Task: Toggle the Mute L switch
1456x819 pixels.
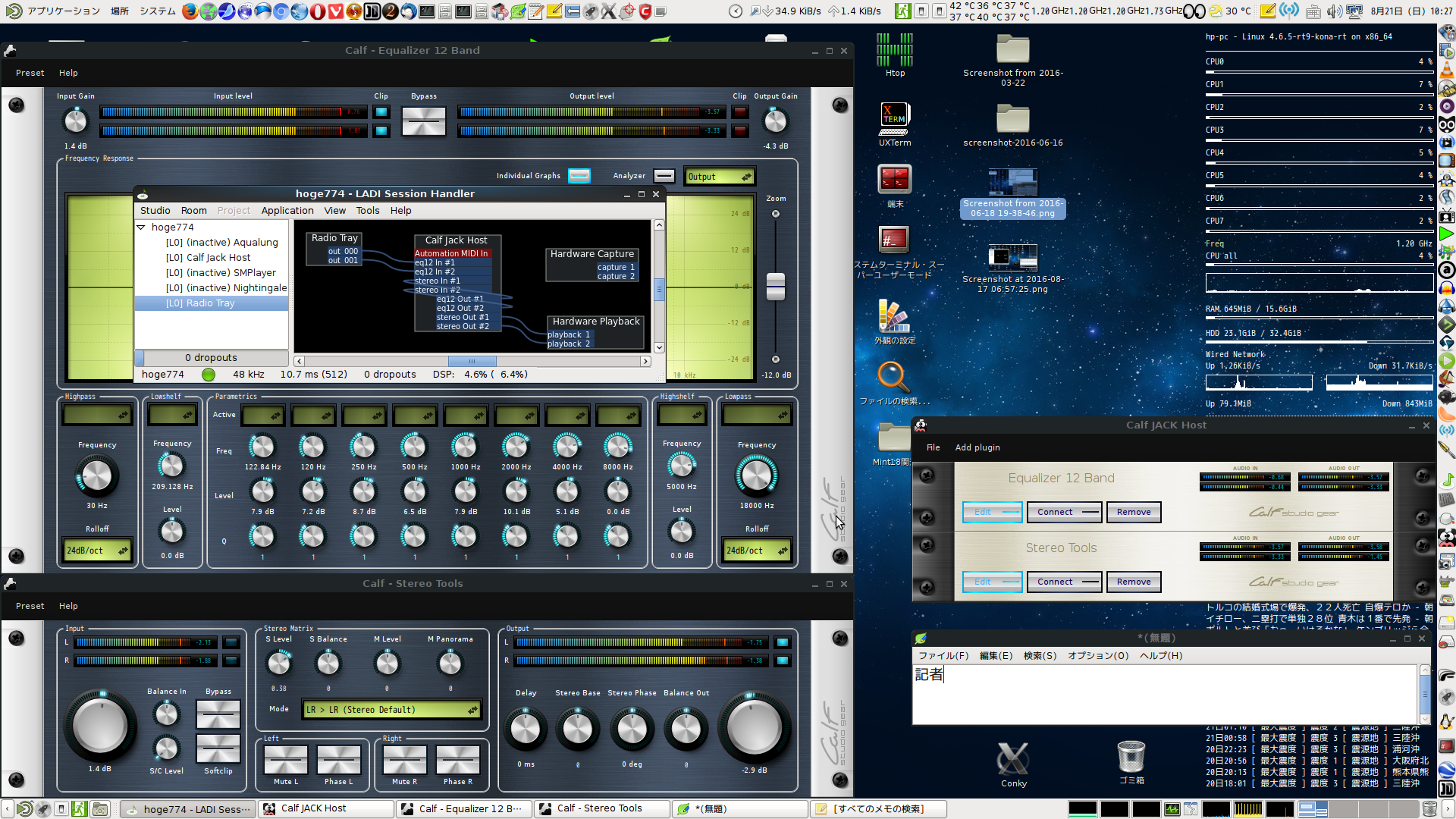Action: tap(286, 760)
